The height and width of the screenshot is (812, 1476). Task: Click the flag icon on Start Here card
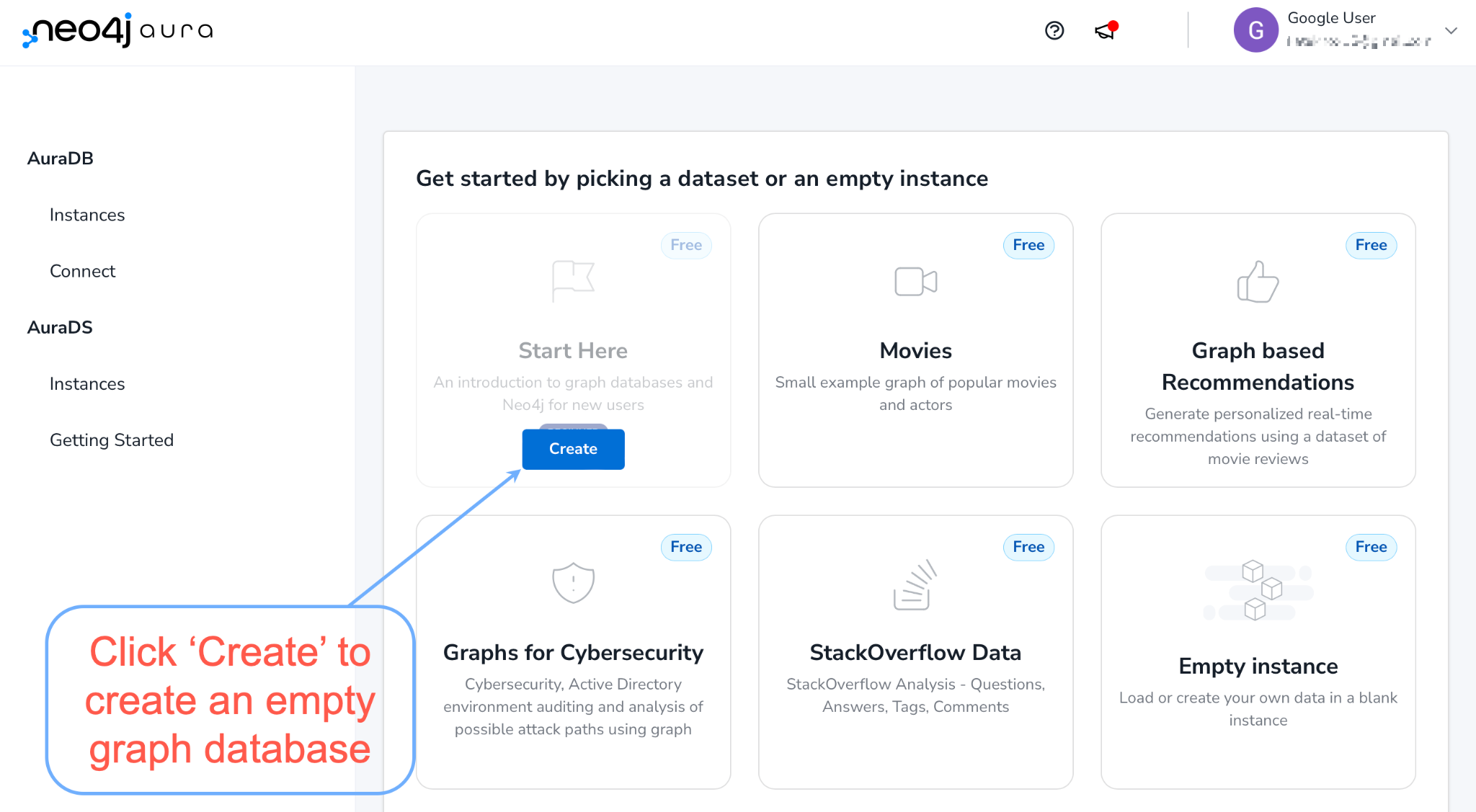[x=573, y=281]
